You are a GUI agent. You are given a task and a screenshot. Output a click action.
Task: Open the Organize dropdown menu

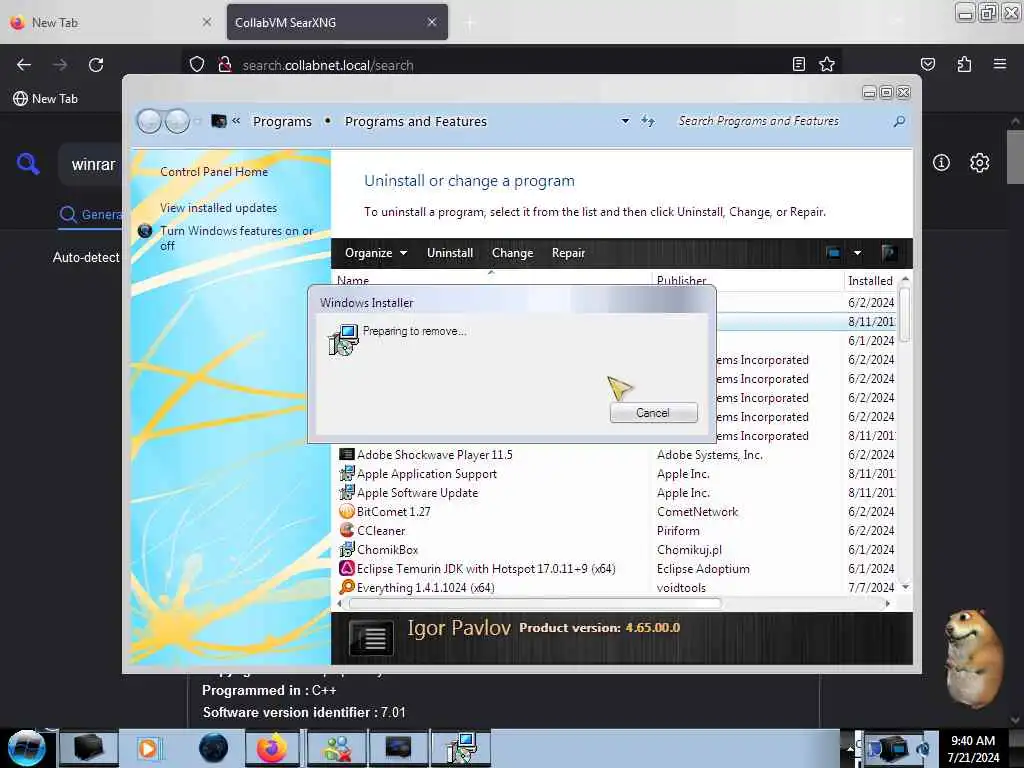376,253
